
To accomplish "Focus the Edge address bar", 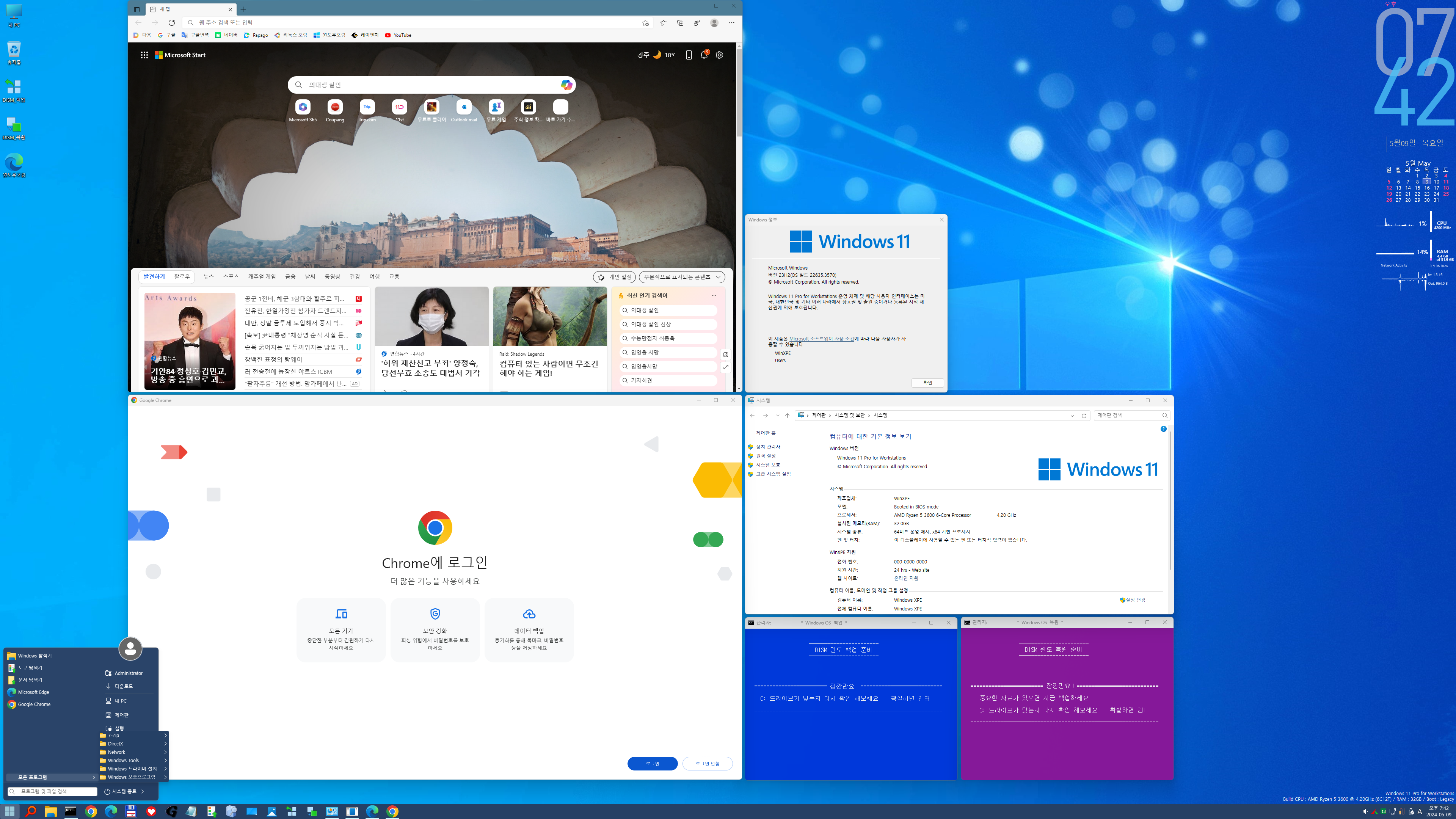I will pos(418,23).
